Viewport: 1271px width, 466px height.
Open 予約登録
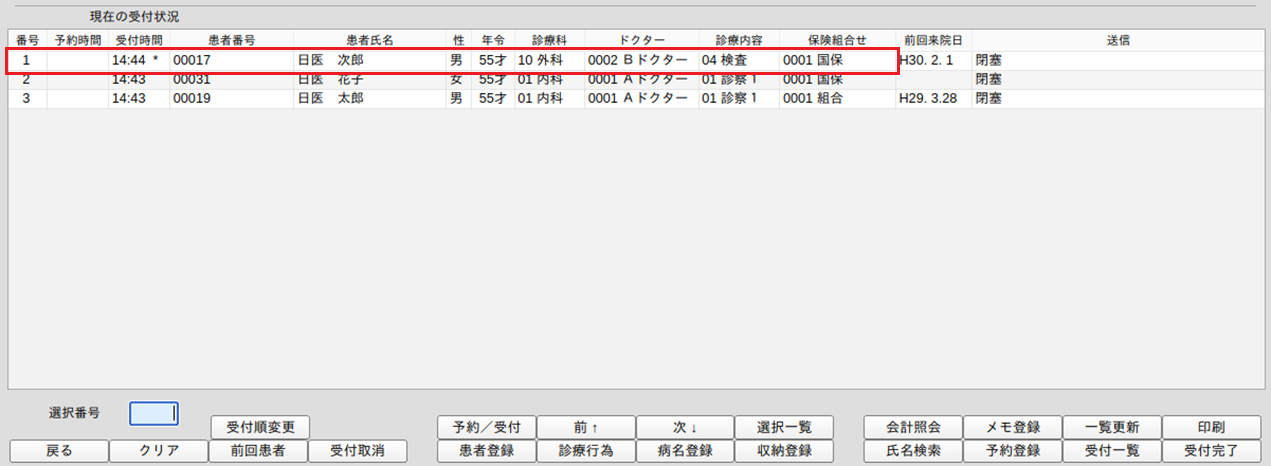coord(1012,451)
